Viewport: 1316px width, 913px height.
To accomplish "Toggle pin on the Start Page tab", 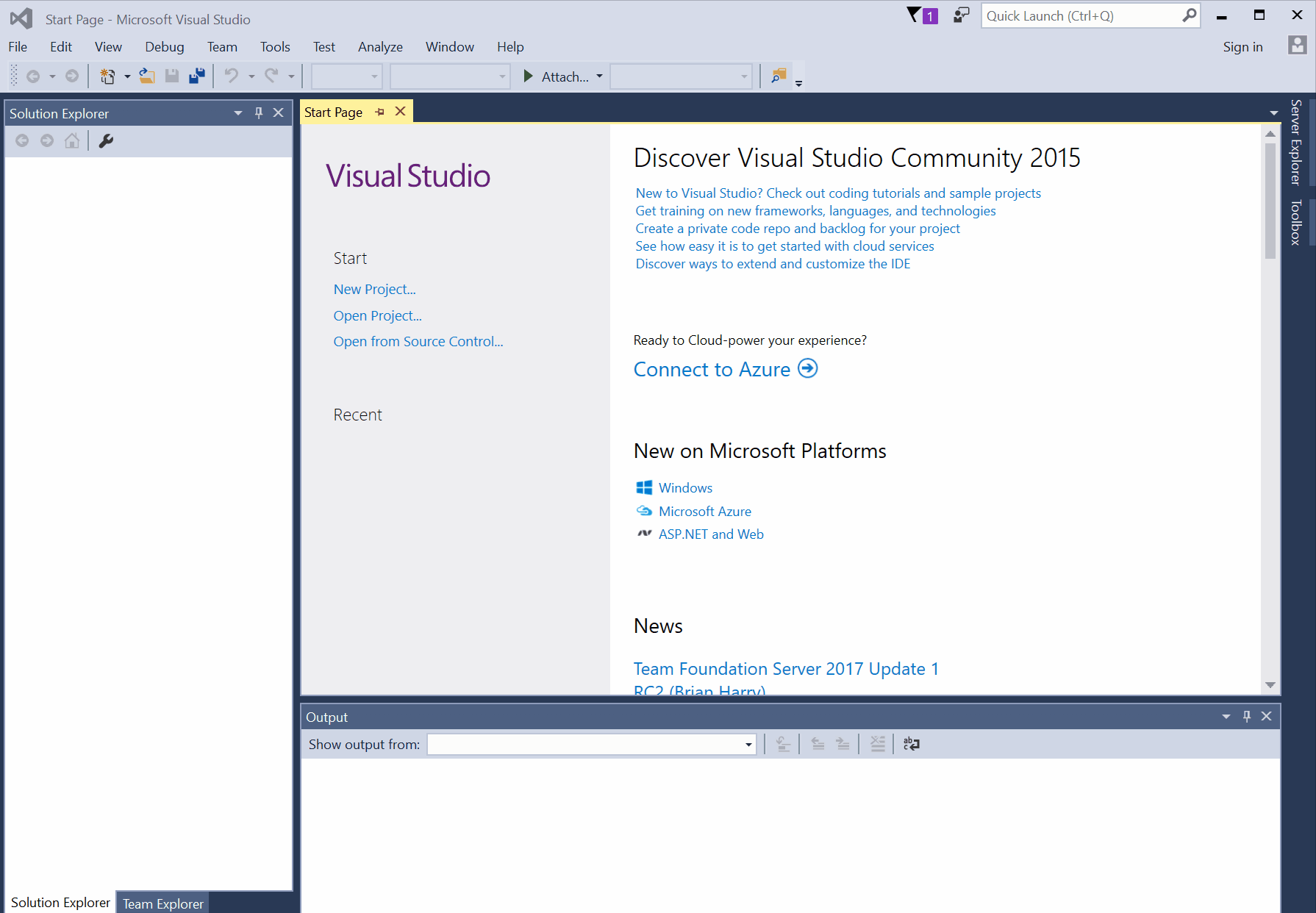I will click(379, 112).
